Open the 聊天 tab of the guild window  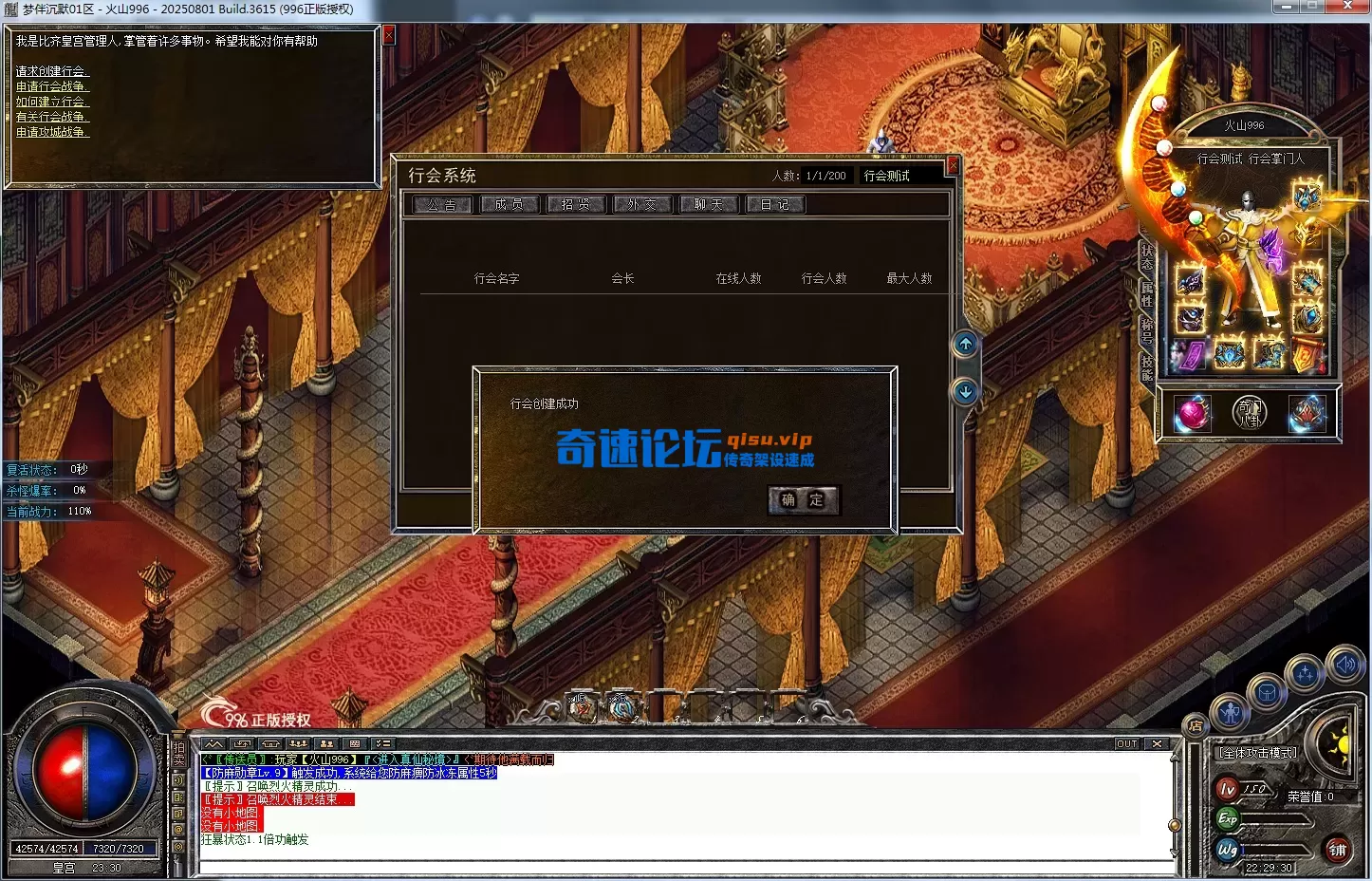point(709,203)
